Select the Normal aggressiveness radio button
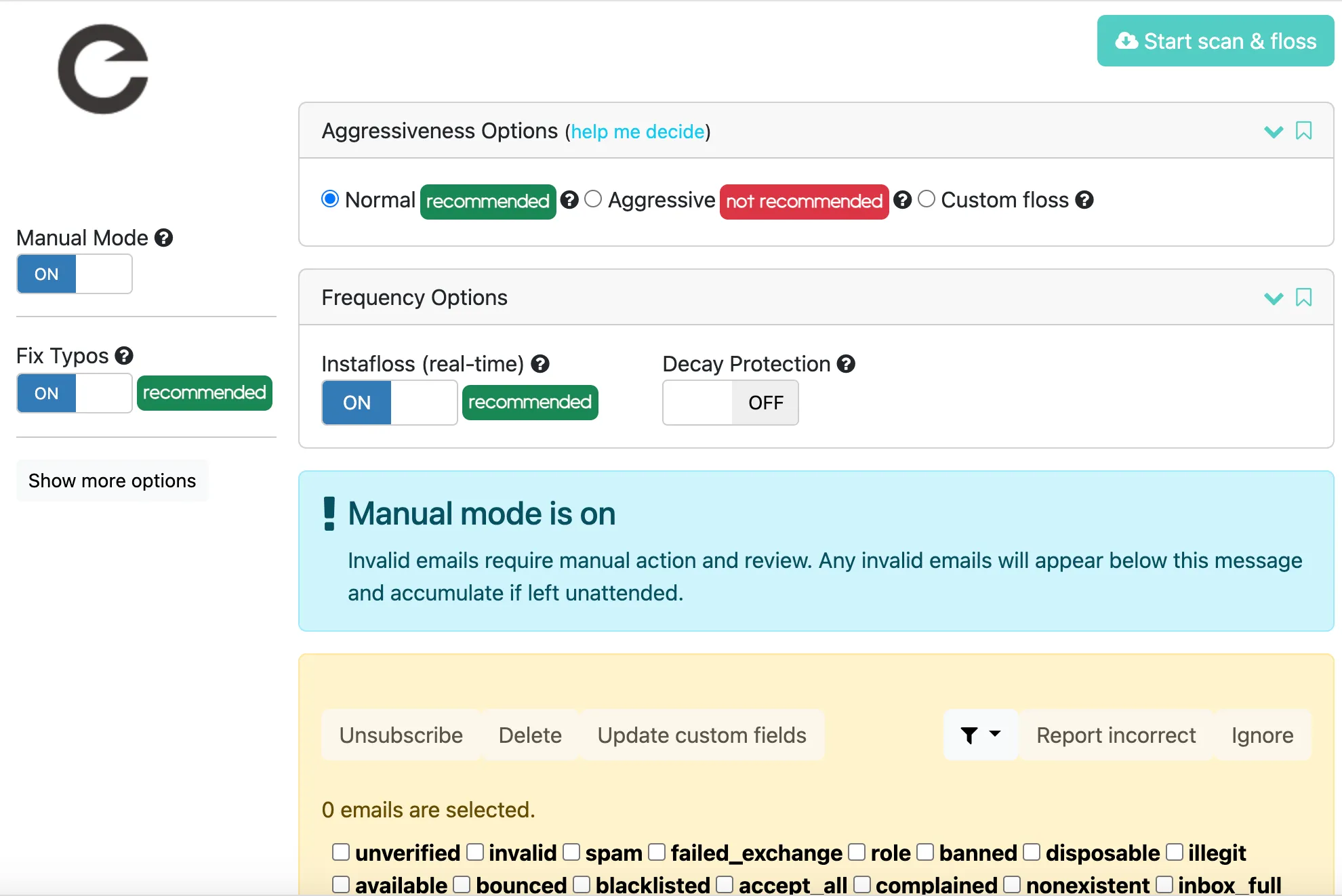This screenshot has width=1342, height=896. pos(330,199)
